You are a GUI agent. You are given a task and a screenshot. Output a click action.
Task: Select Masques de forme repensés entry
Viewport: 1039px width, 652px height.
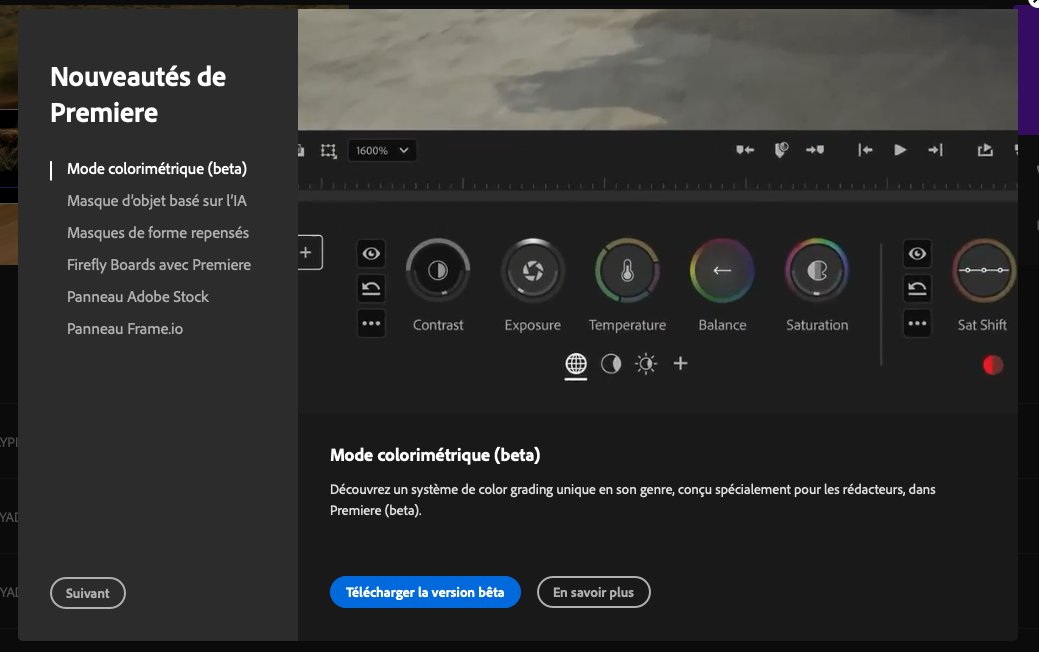point(158,233)
